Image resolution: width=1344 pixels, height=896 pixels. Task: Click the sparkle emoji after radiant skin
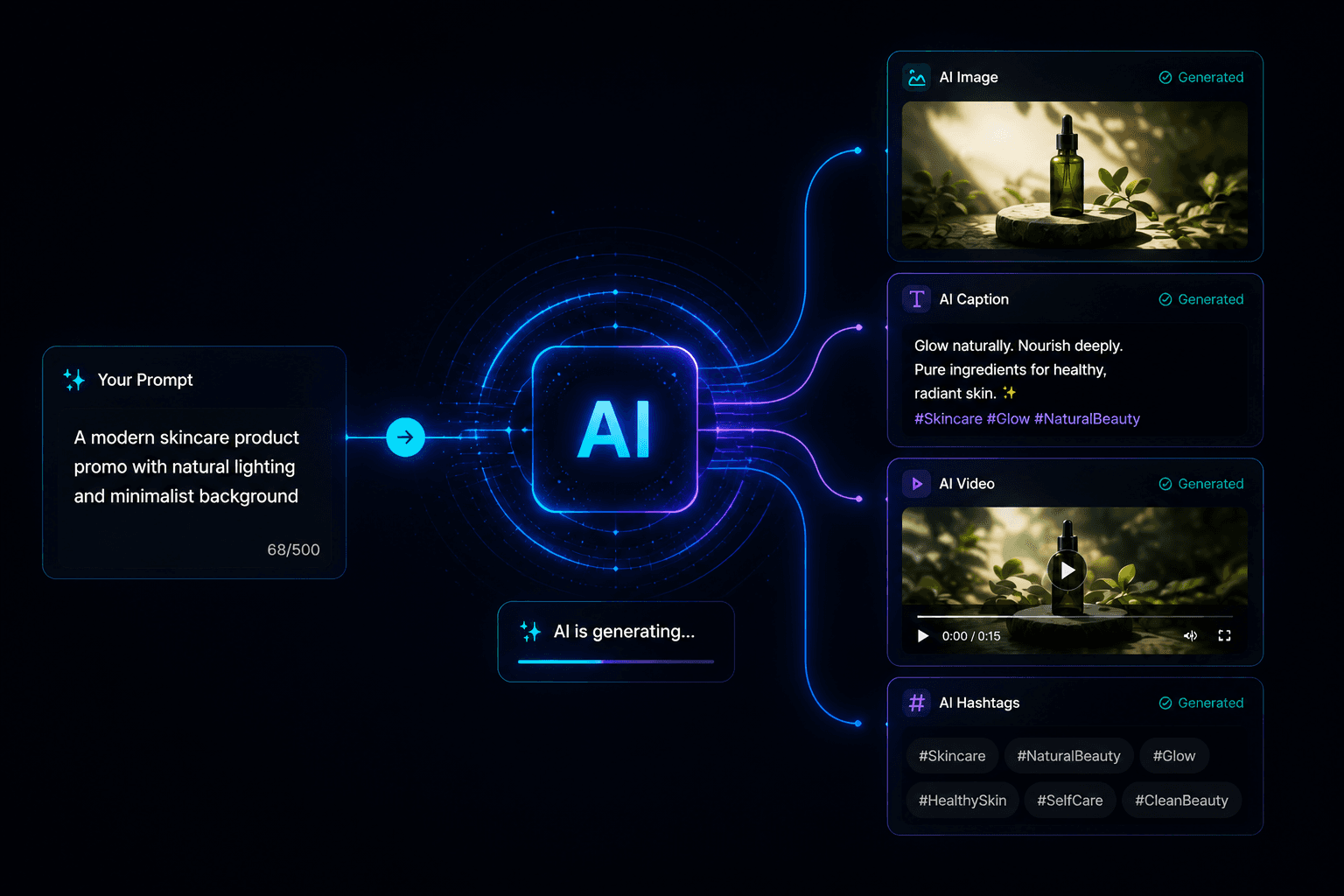click(1010, 393)
